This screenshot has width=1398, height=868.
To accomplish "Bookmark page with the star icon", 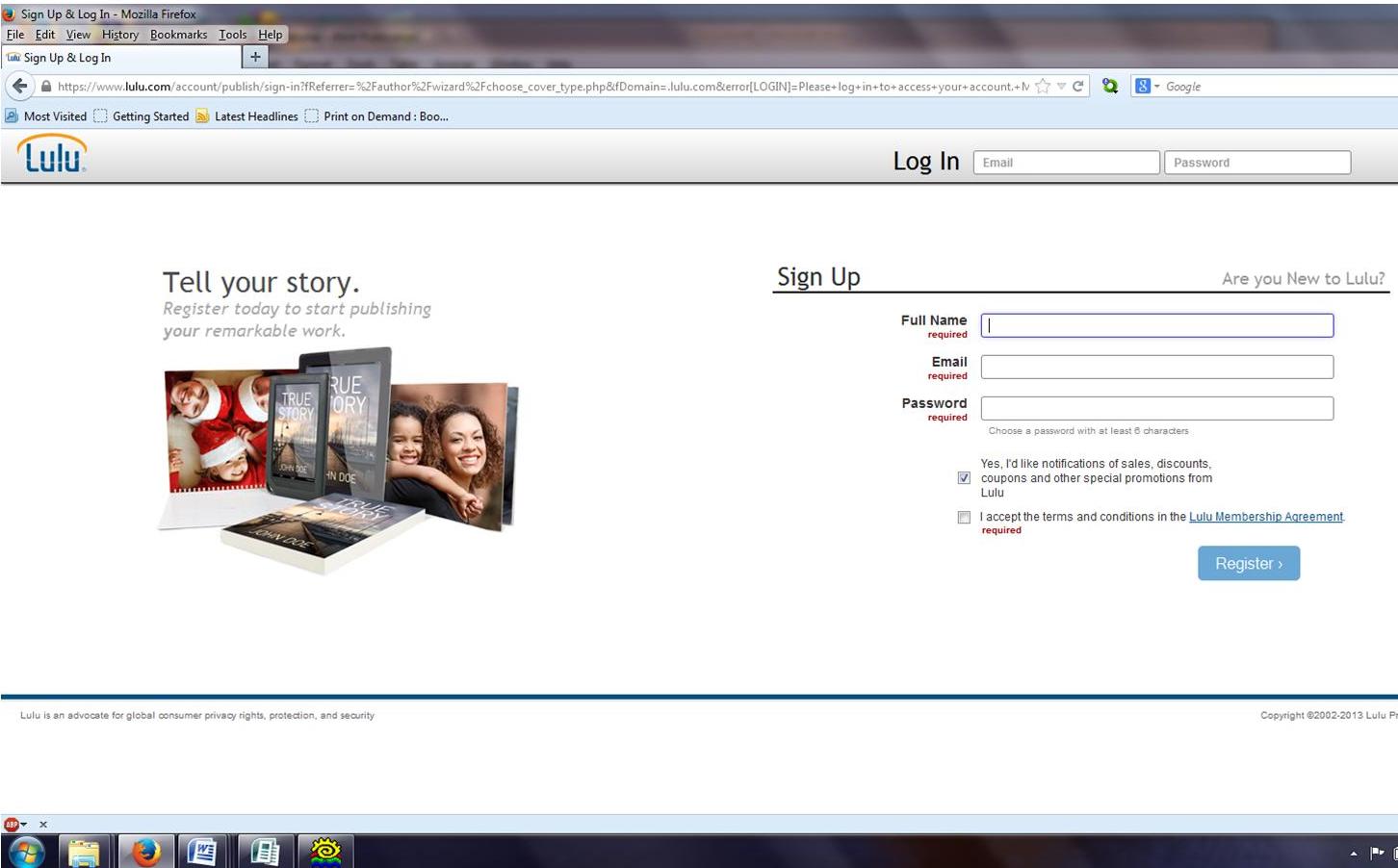I will [x=1043, y=87].
